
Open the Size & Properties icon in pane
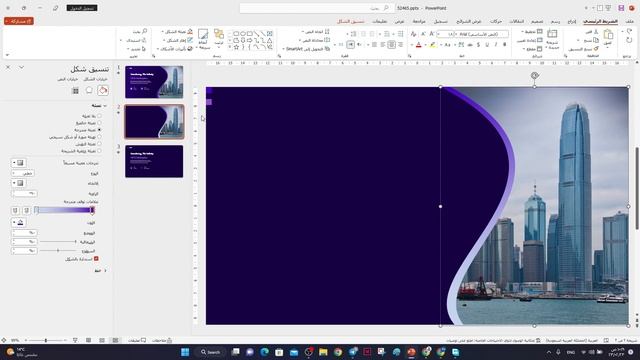76,91
